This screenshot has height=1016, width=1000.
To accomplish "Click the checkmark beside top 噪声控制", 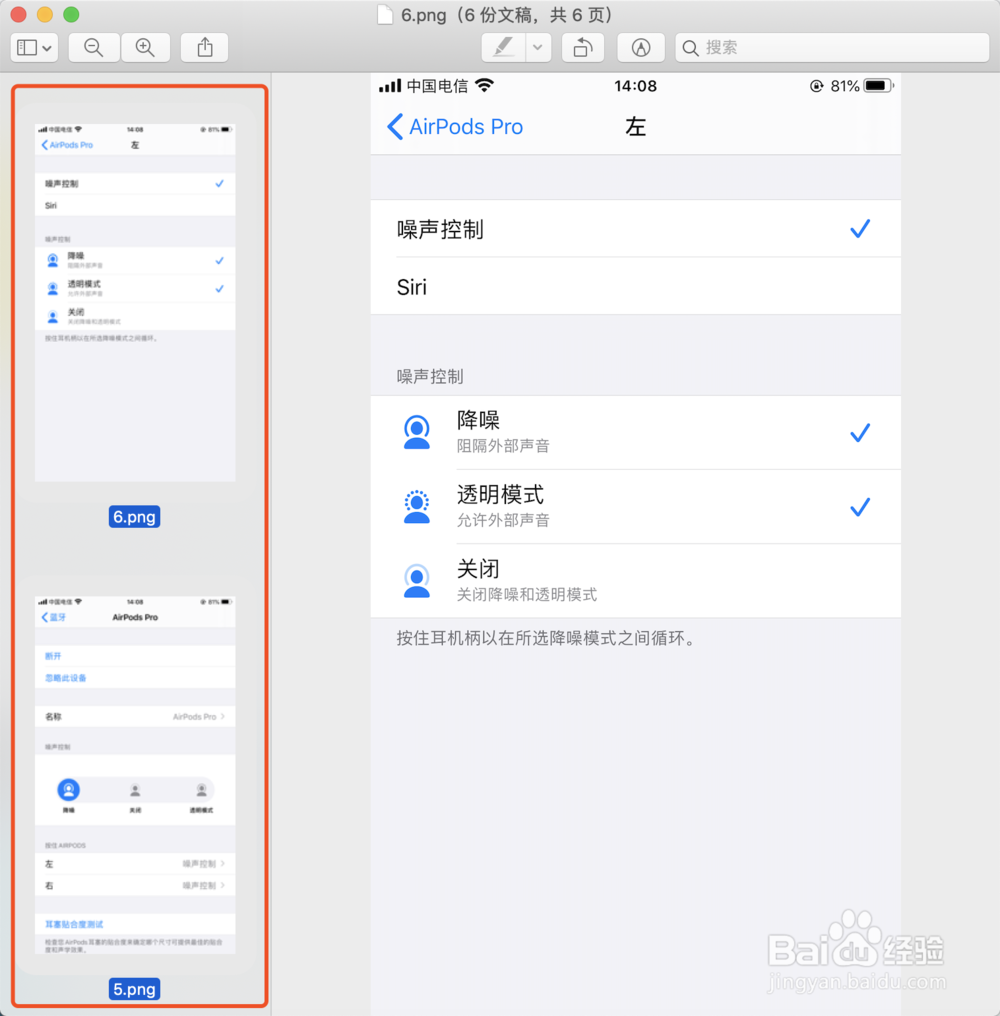I will [860, 229].
